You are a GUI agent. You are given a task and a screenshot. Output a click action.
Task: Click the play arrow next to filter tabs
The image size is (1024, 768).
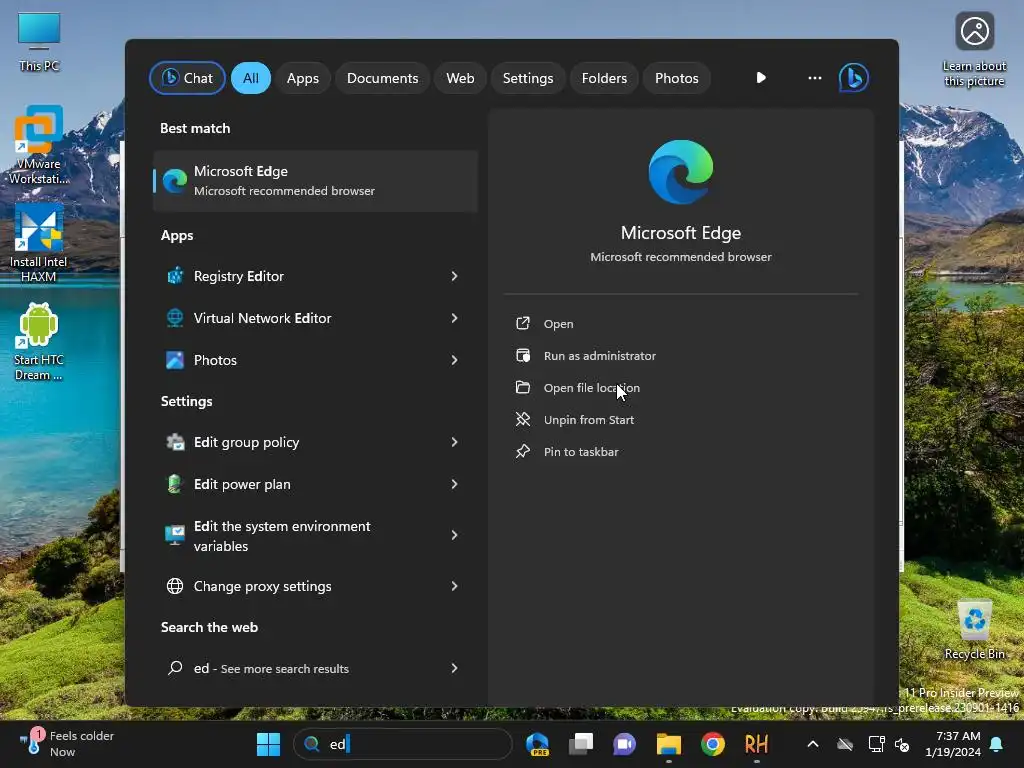761,78
